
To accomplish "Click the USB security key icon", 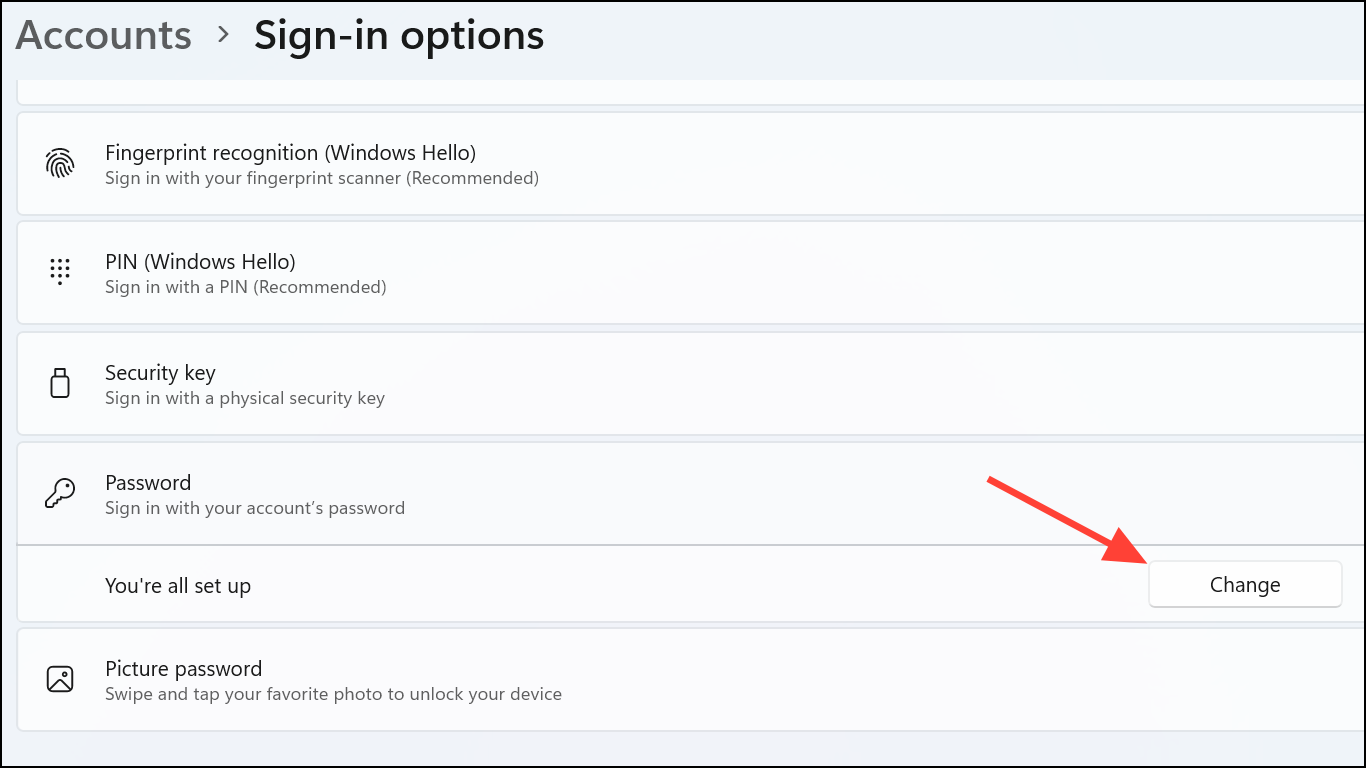I will (x=60, y=383).
